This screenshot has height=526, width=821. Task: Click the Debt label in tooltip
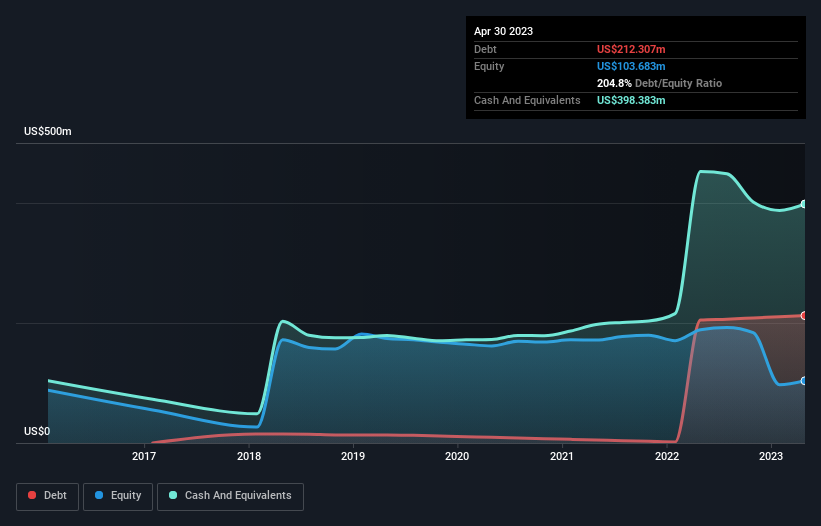point(485,49)
